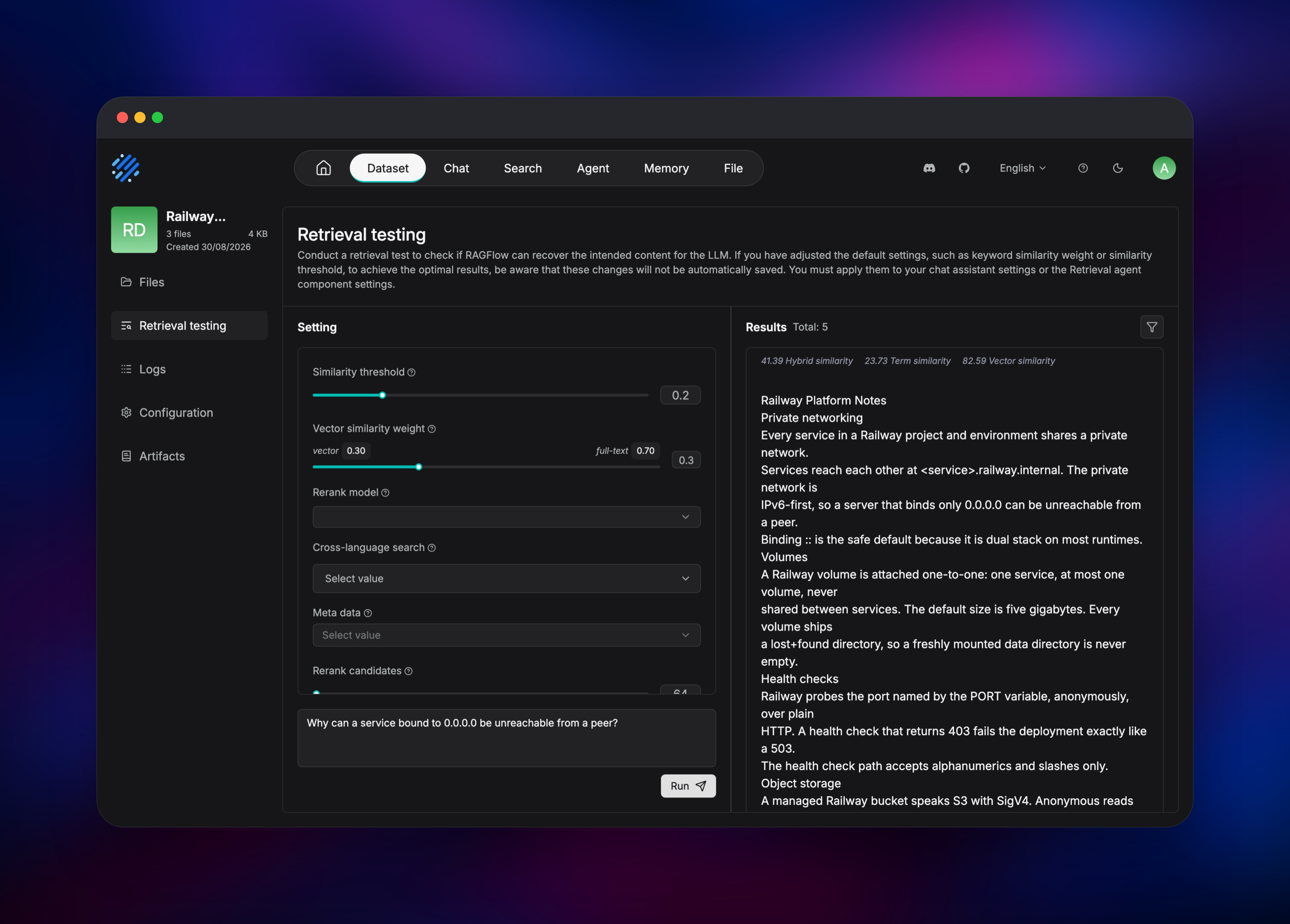Click the full-text 0.70 weight value
This screenshot has width=1290, height=924.
[x=645, y=451]
